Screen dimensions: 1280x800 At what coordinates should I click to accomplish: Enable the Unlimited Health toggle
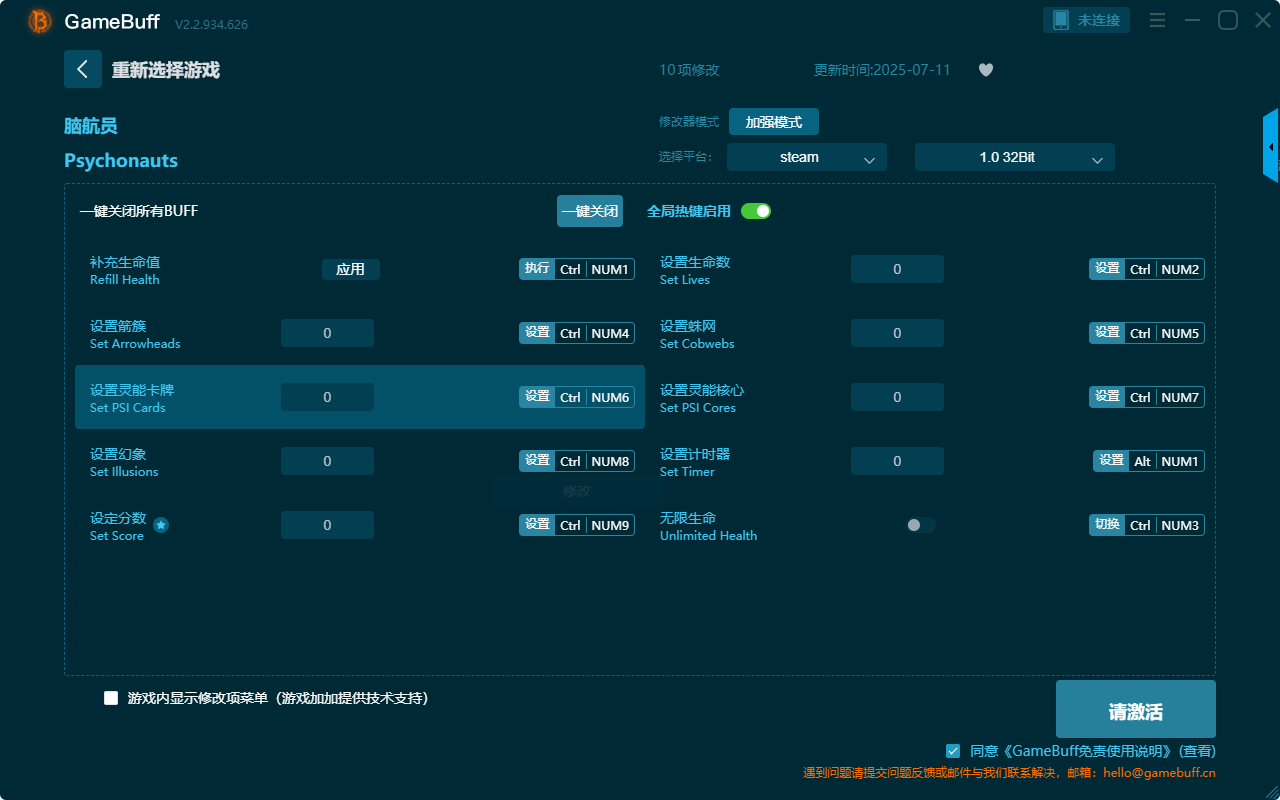click(x=920, y=525)
